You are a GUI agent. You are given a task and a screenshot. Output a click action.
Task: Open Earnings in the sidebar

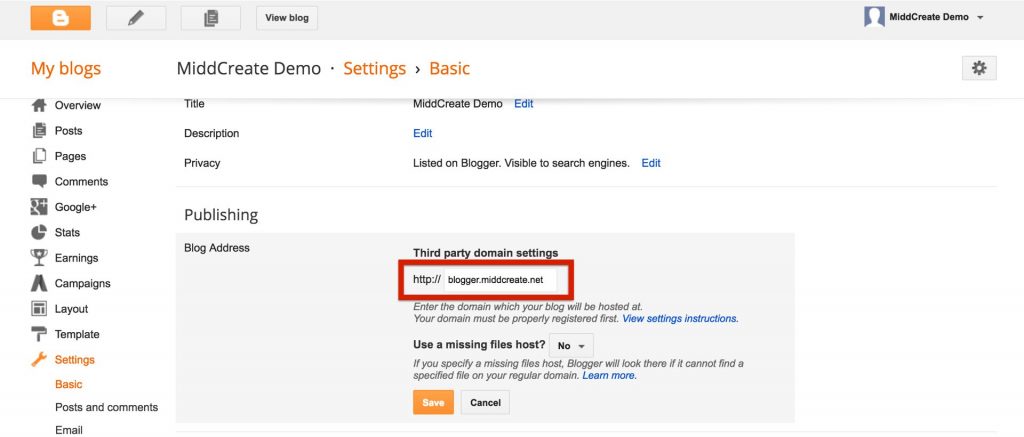pos(76,258)
